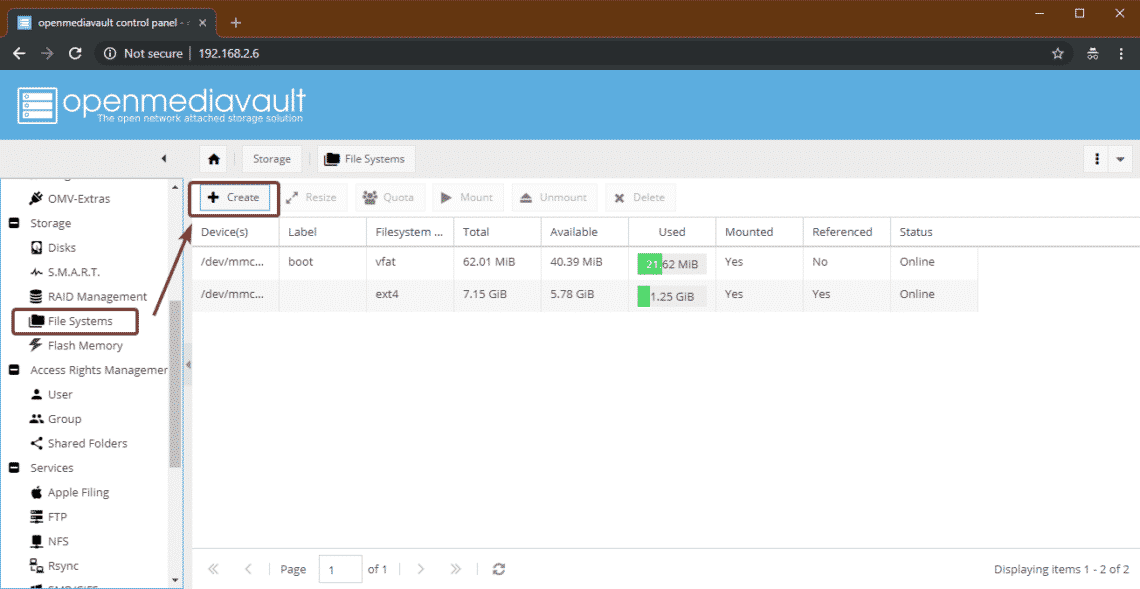The width and height of the screenshot is (1140, 589).
Task: Expand the header dropdown arrow beside options
Action: (1120, 159)
